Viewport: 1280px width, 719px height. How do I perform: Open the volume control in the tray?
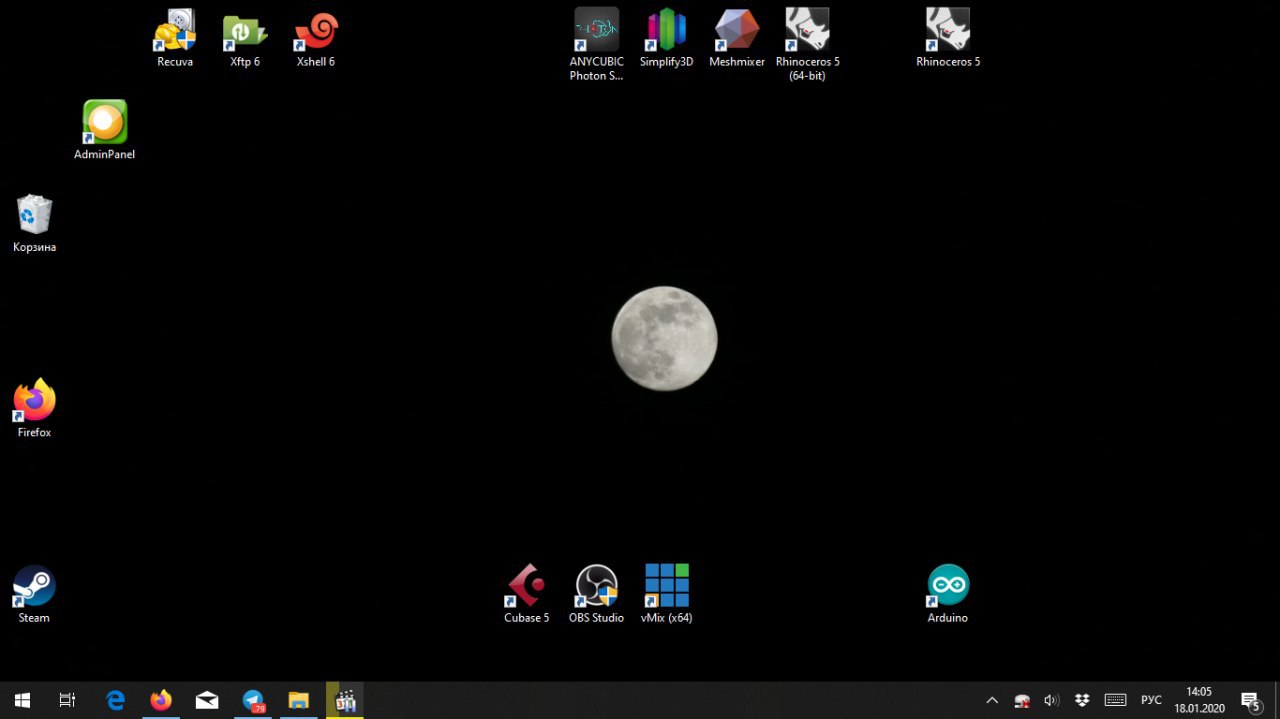1051,700
